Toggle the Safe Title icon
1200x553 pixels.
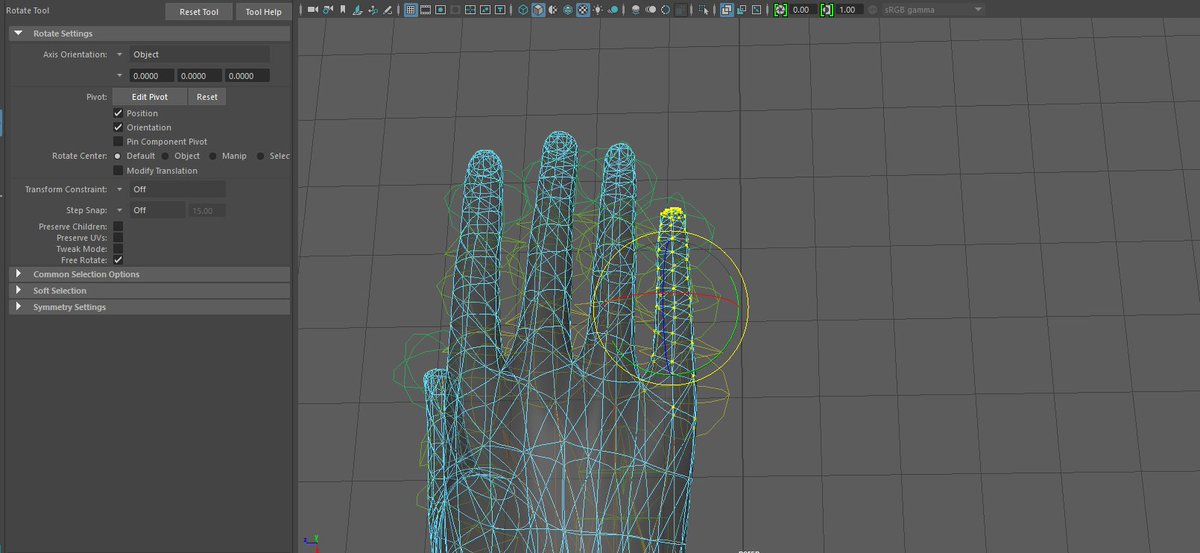tap(500, 9)
